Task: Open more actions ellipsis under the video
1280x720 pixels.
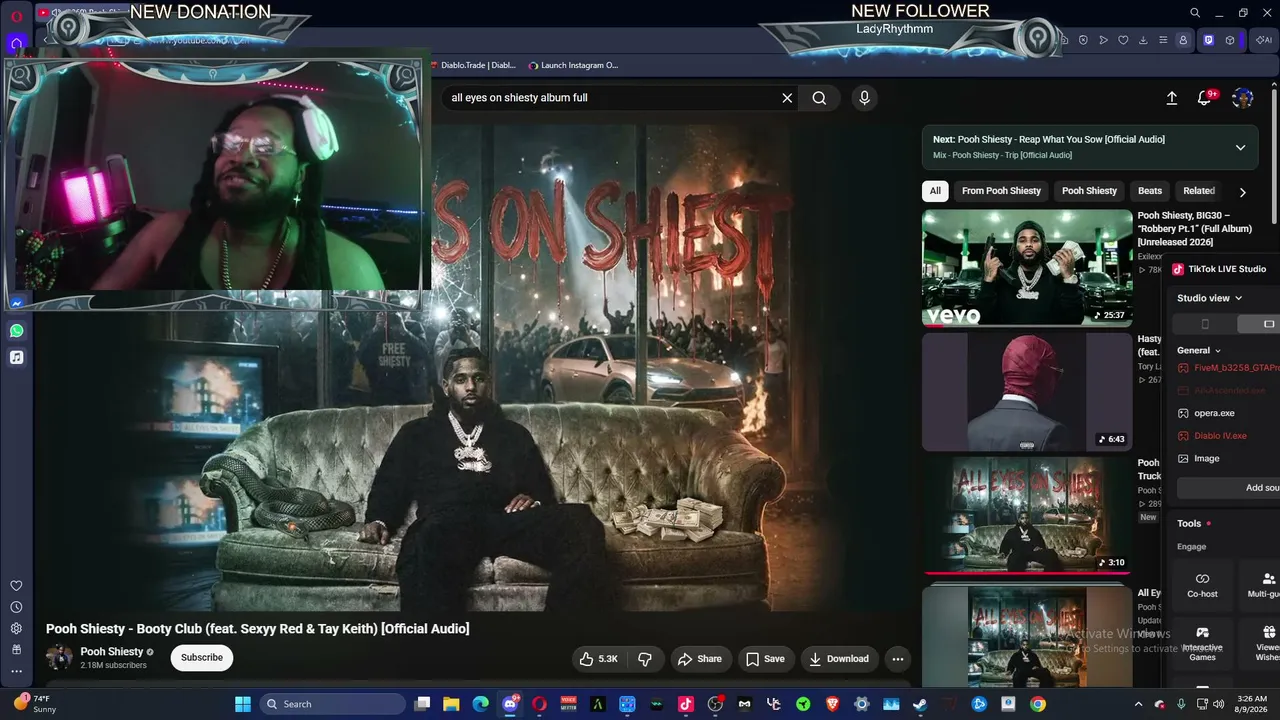Action: pos(898,659)
